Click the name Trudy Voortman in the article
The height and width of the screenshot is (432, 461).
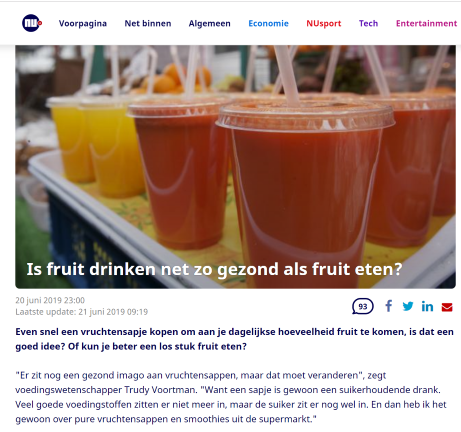tap(160, 390)
